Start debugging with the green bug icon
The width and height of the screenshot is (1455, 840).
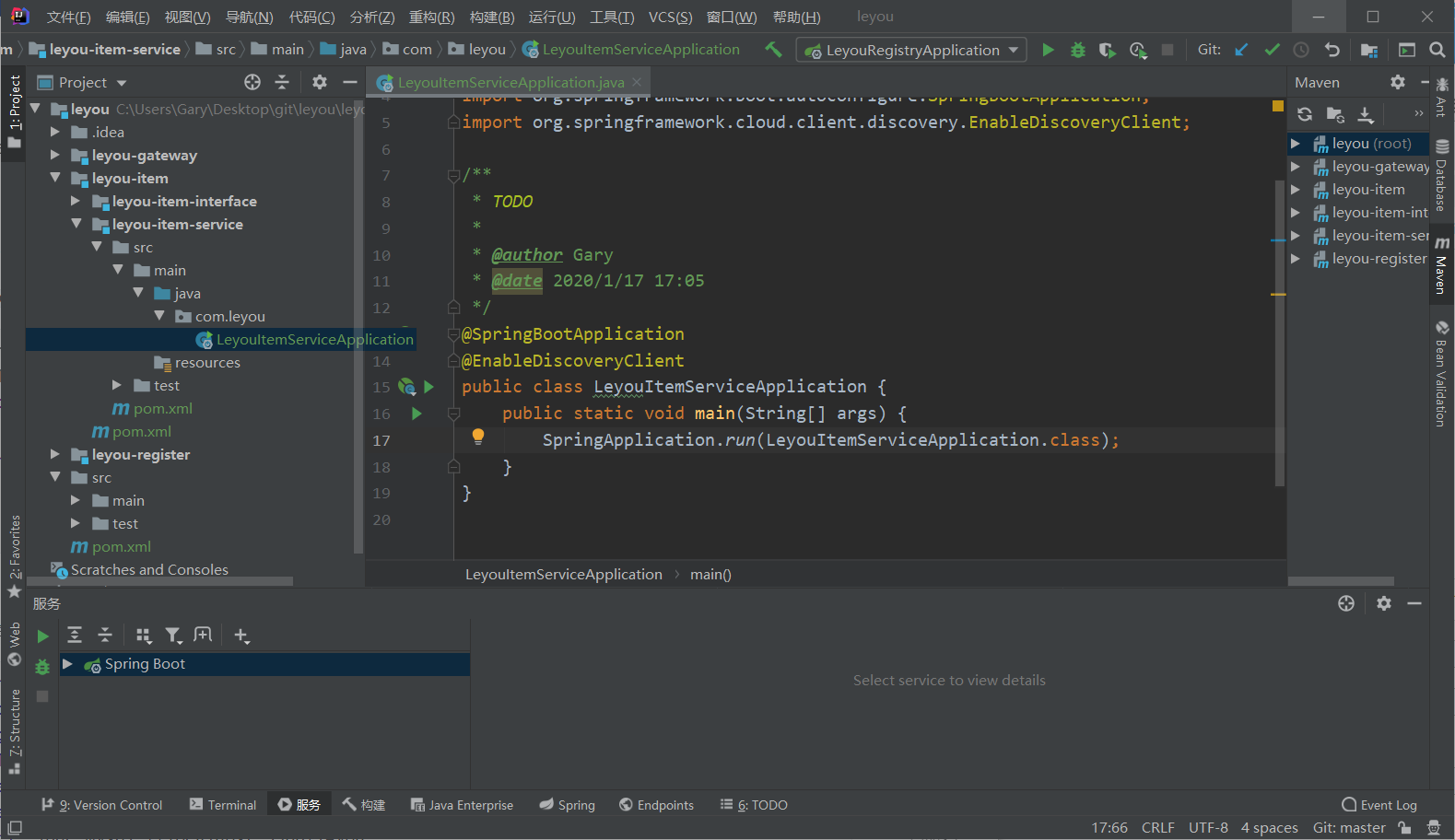pos(1077,50)
